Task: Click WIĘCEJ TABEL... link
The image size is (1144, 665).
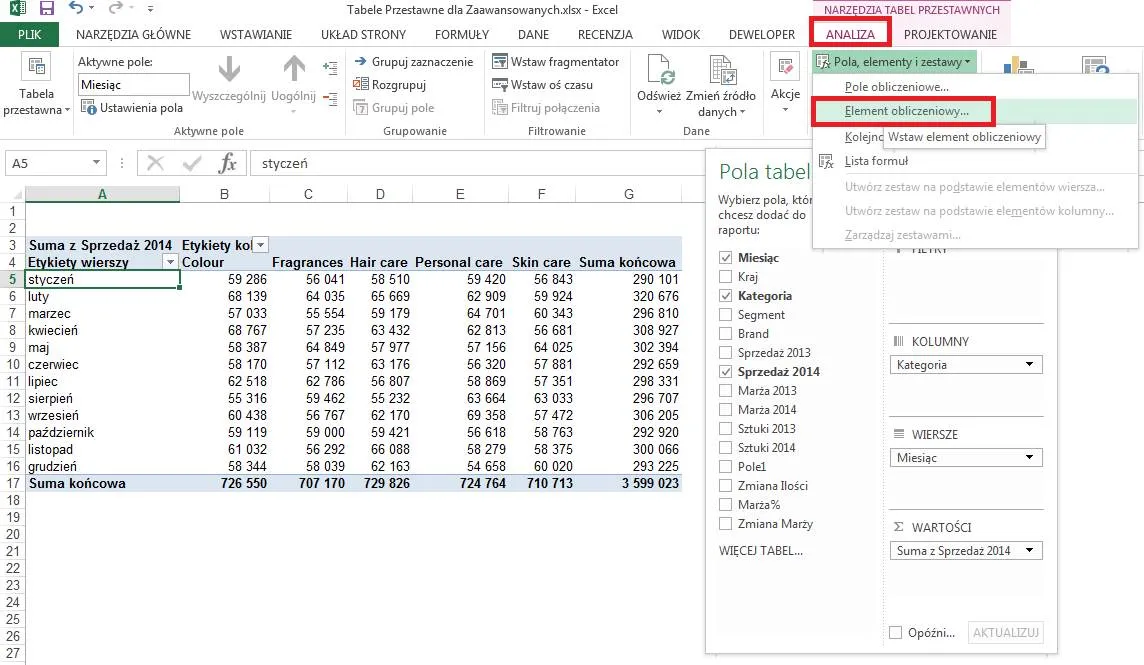Action: click(760, 551)
